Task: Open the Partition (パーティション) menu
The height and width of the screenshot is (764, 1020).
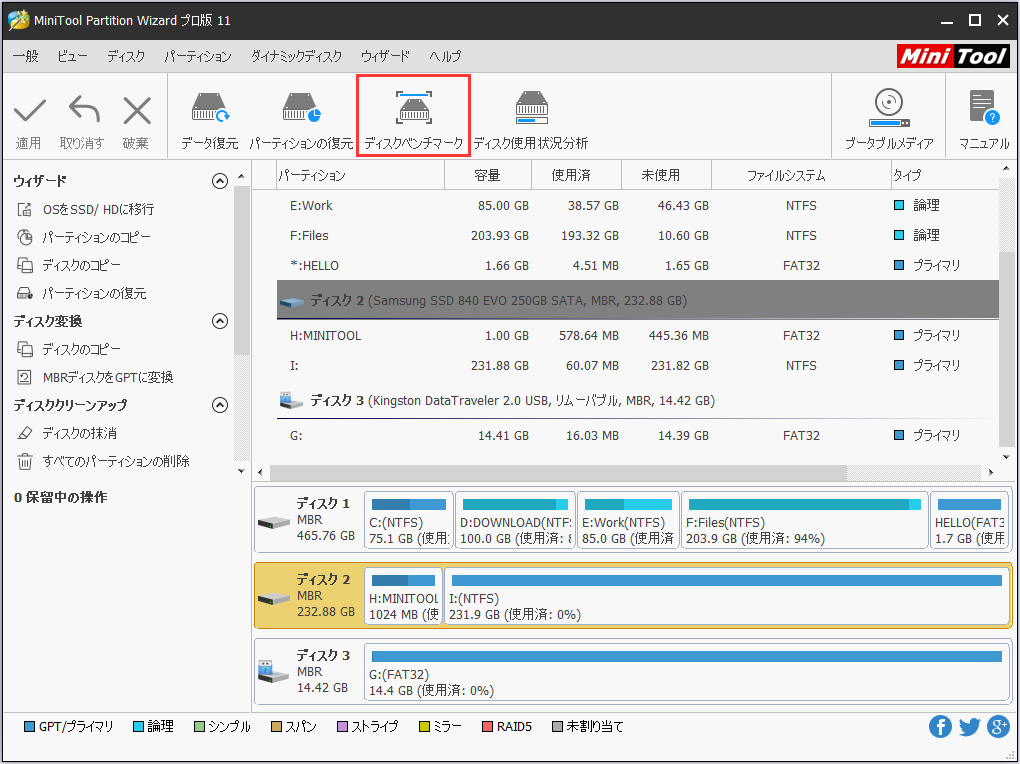Action: (197, 56)
